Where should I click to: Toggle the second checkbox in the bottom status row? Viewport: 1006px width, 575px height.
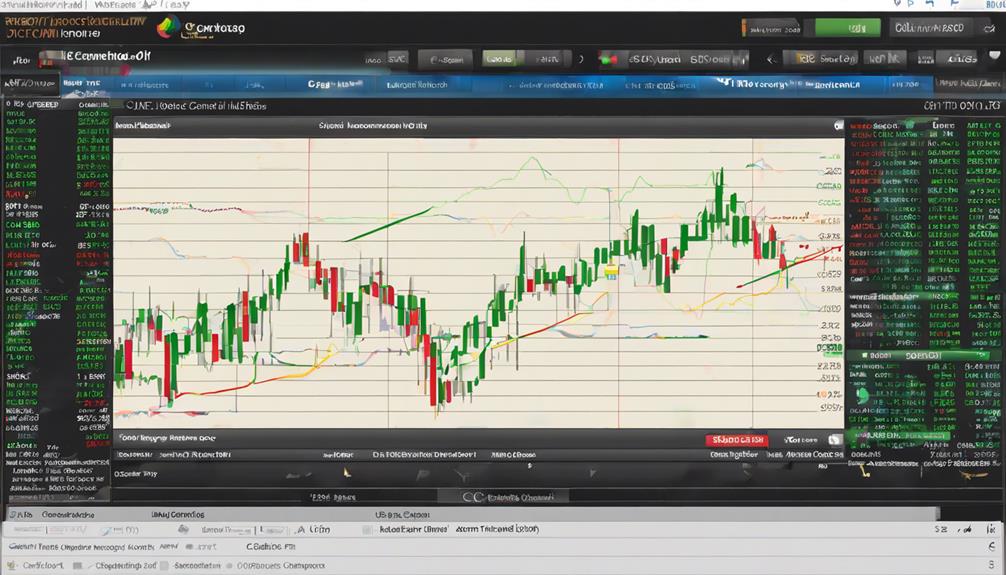coord(164,566)
